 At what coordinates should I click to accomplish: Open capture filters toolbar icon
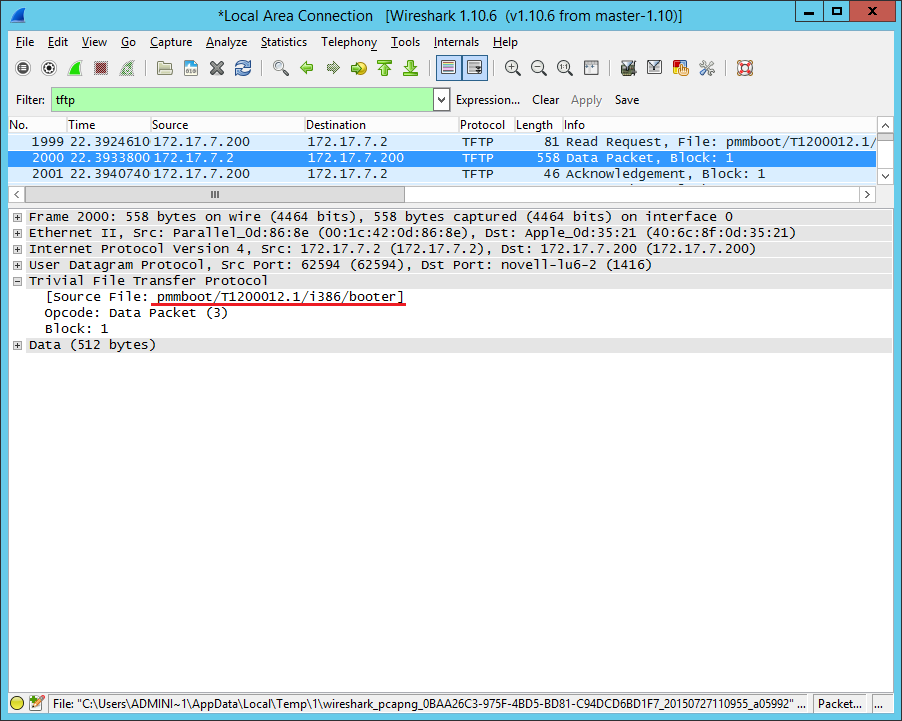(628, 68)
